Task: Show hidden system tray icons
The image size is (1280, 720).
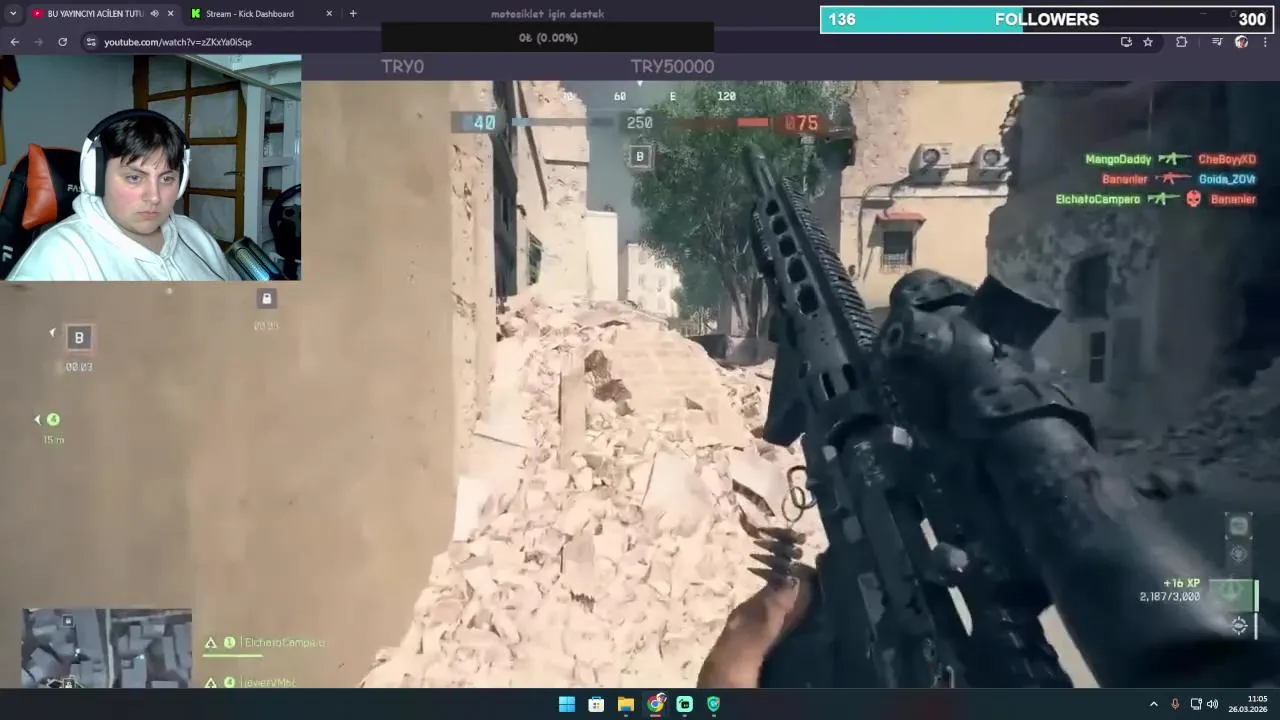Action: pos(1153,704)
